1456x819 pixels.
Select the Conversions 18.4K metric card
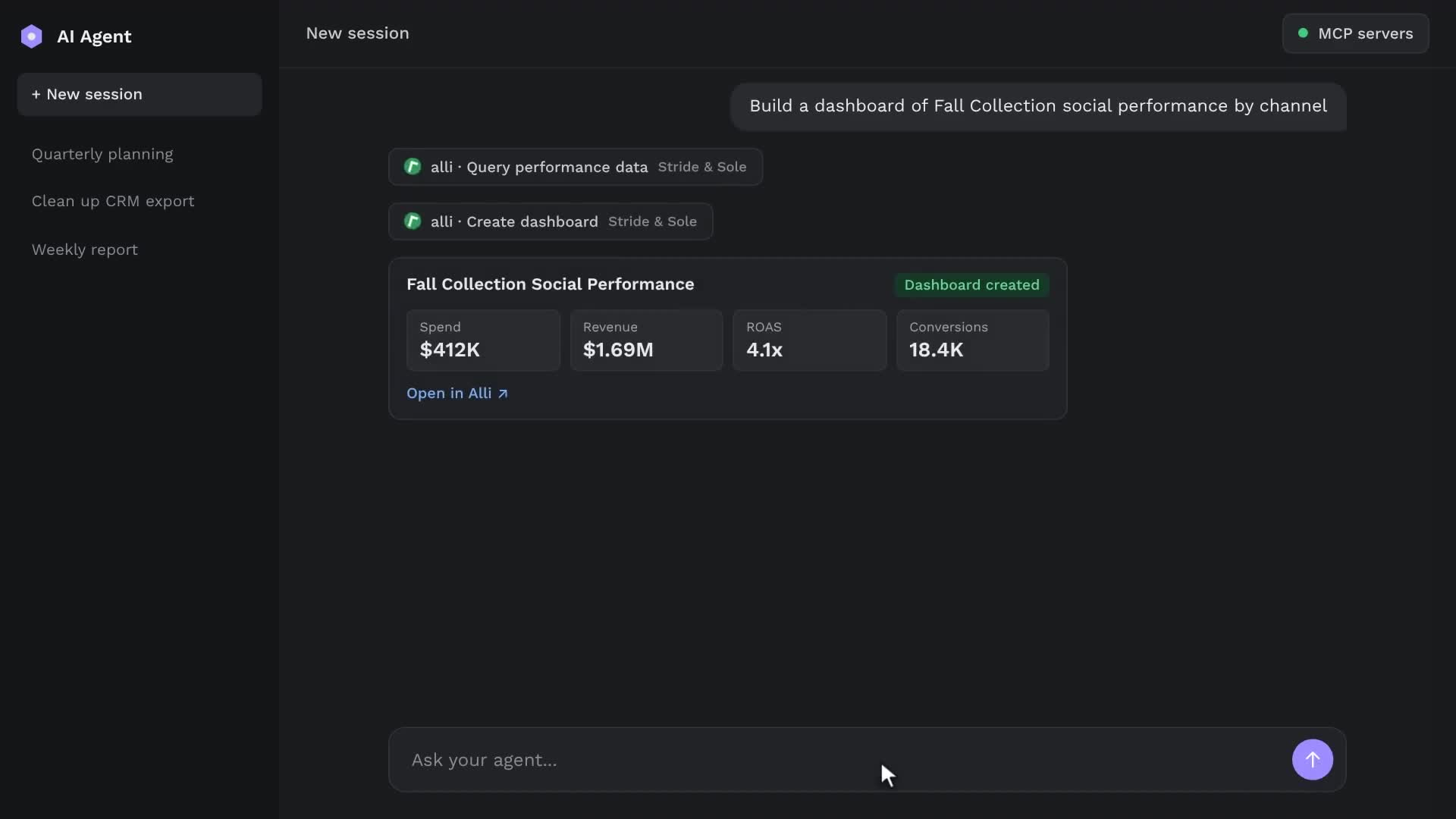pos(972,340)
